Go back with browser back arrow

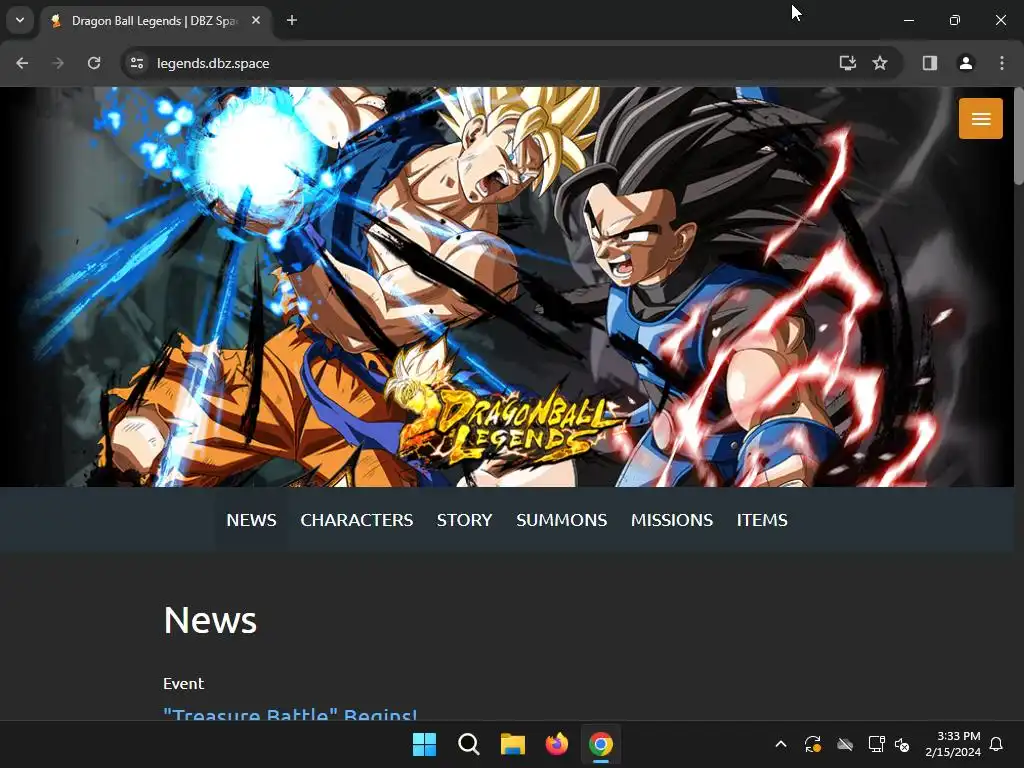(22, 63)
